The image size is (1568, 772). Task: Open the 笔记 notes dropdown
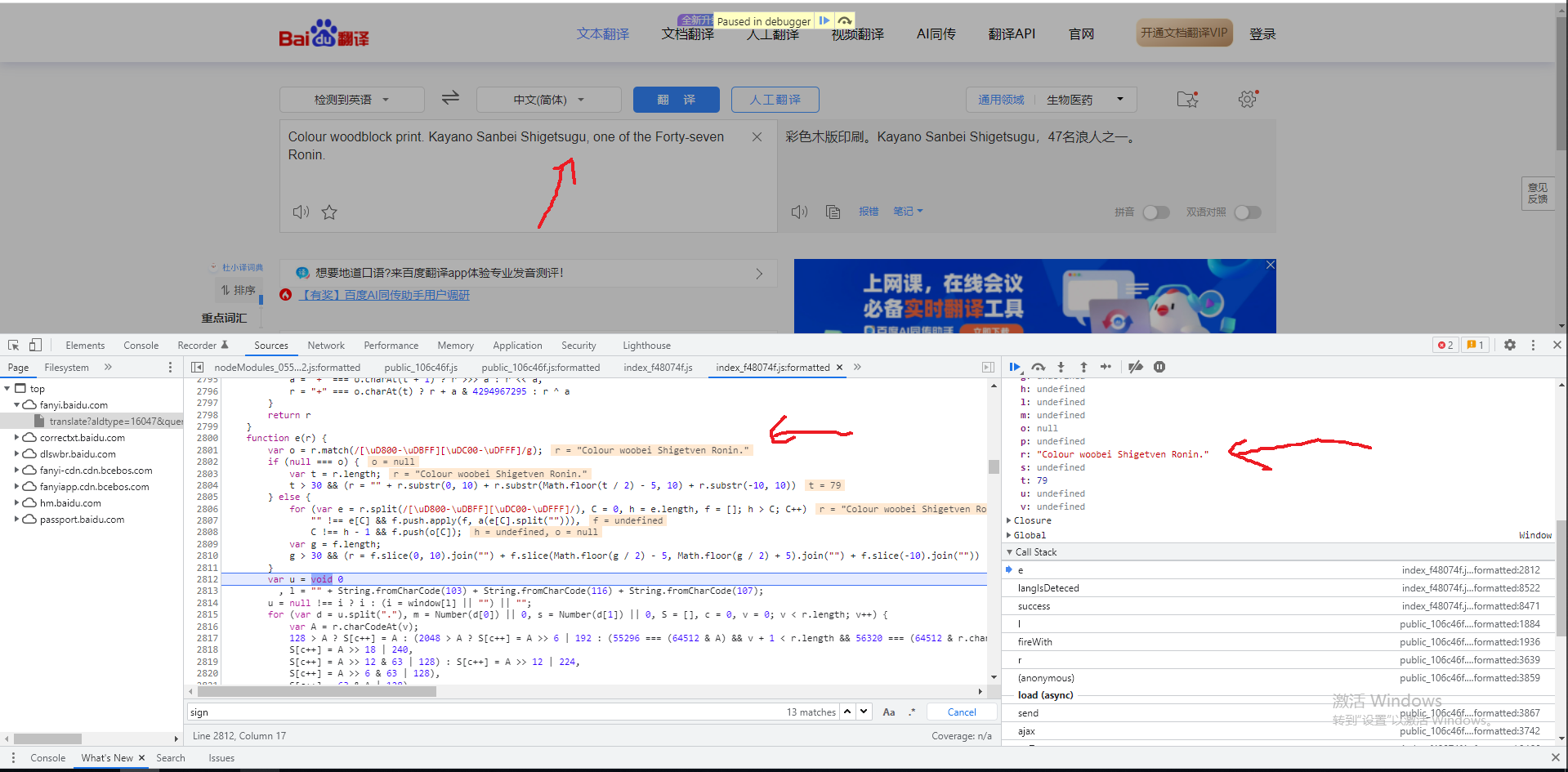(x=908, y=212)
